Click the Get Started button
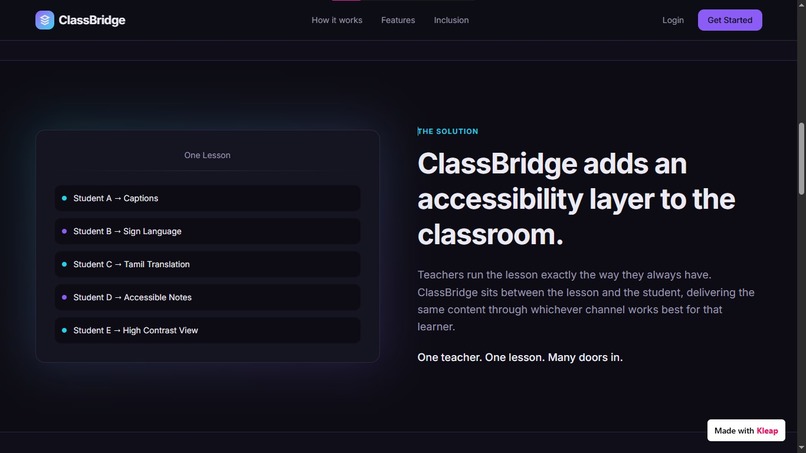 729,20
